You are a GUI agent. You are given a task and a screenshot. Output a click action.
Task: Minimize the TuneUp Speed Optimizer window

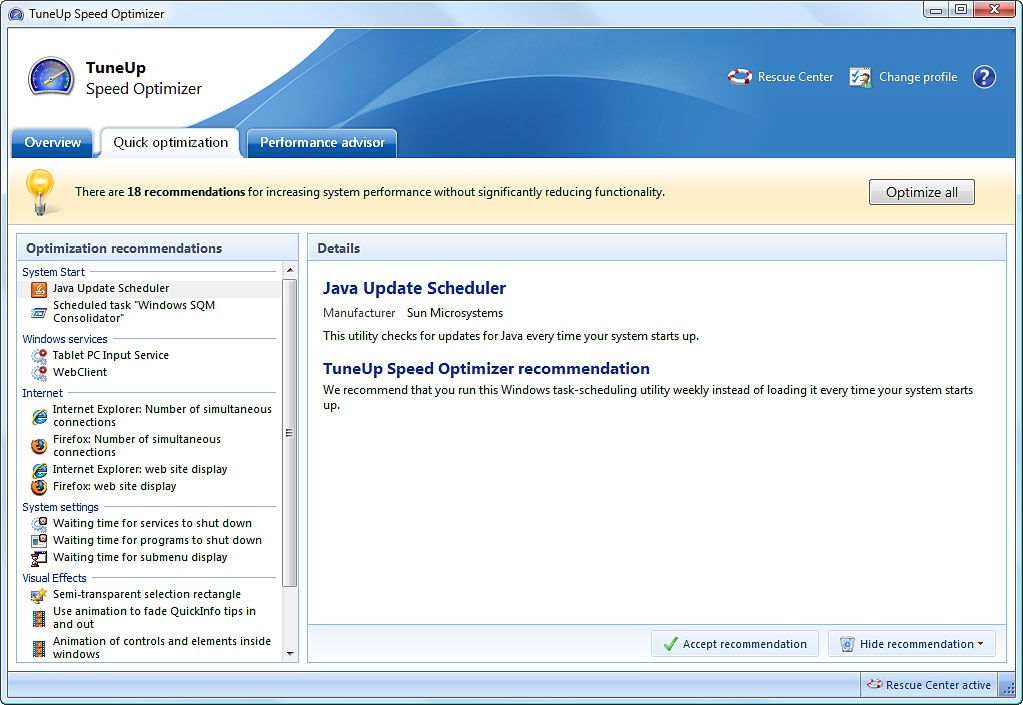point(936,9)
